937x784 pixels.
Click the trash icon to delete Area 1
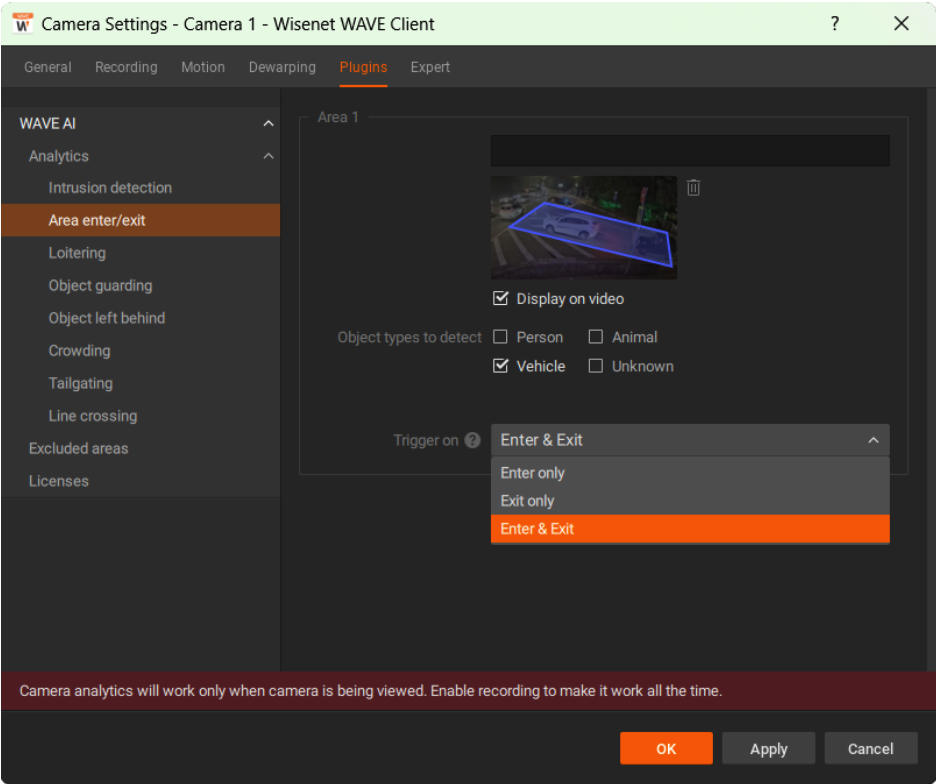click(x=693, y=188)
